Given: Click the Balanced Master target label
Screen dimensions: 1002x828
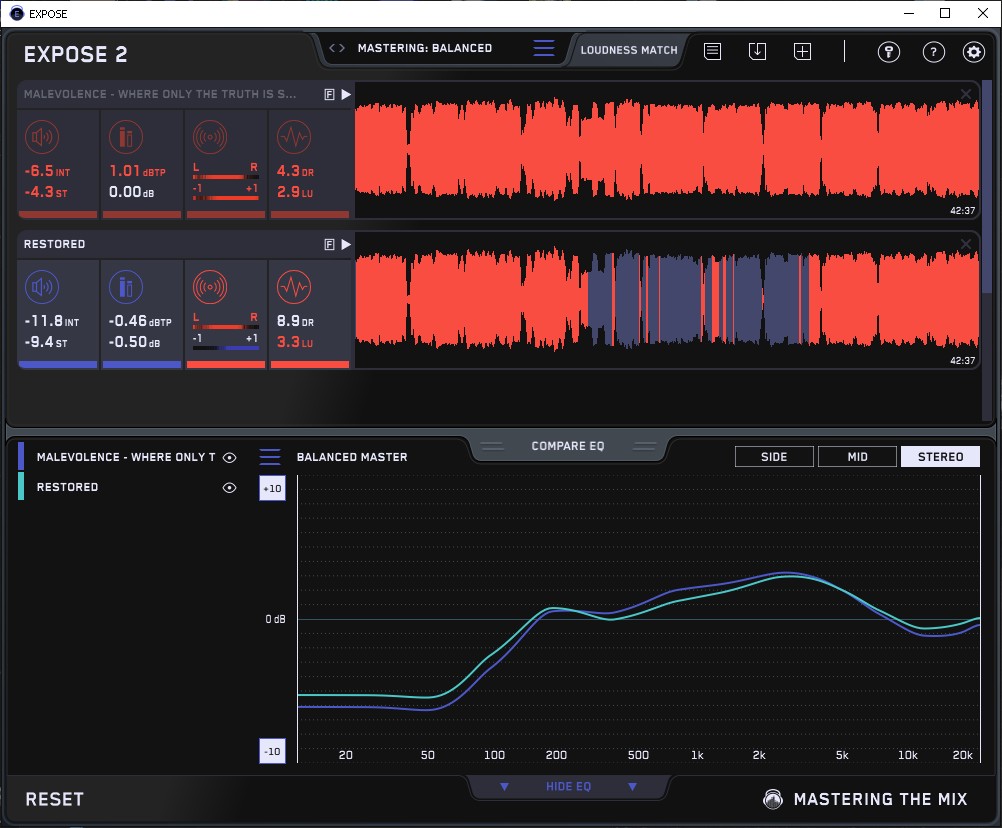Looking at the screenshot, I should tap(352, 457).
